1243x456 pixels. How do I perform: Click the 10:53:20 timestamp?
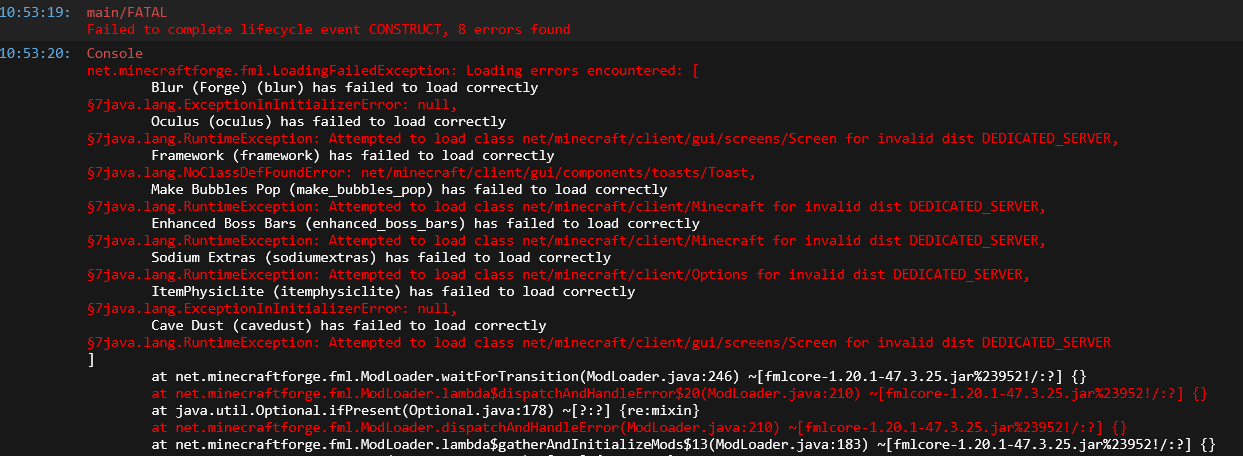[x=35, y=53]
